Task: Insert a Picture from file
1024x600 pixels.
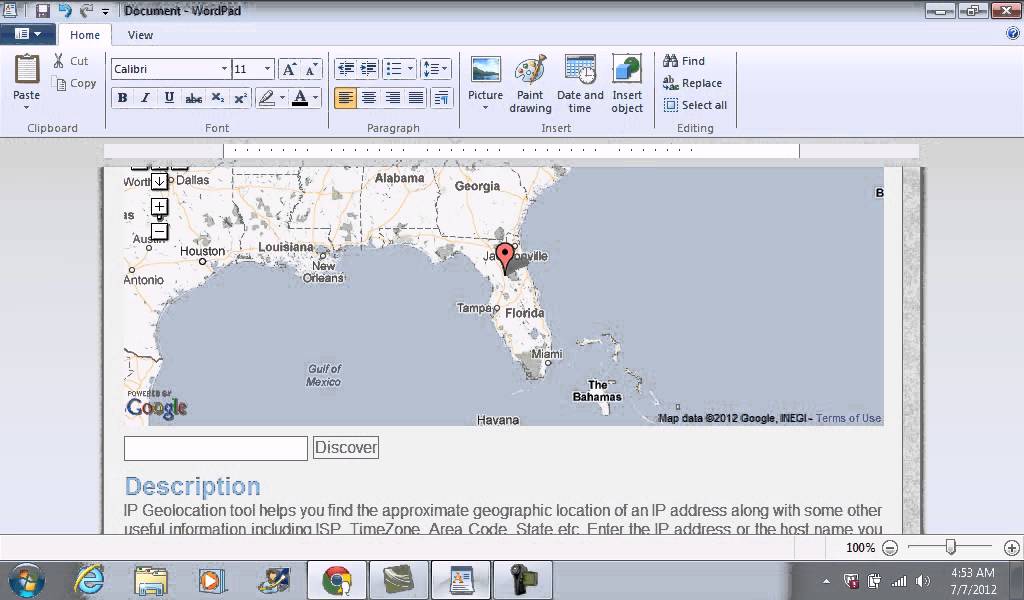Action: click(485, 77)
